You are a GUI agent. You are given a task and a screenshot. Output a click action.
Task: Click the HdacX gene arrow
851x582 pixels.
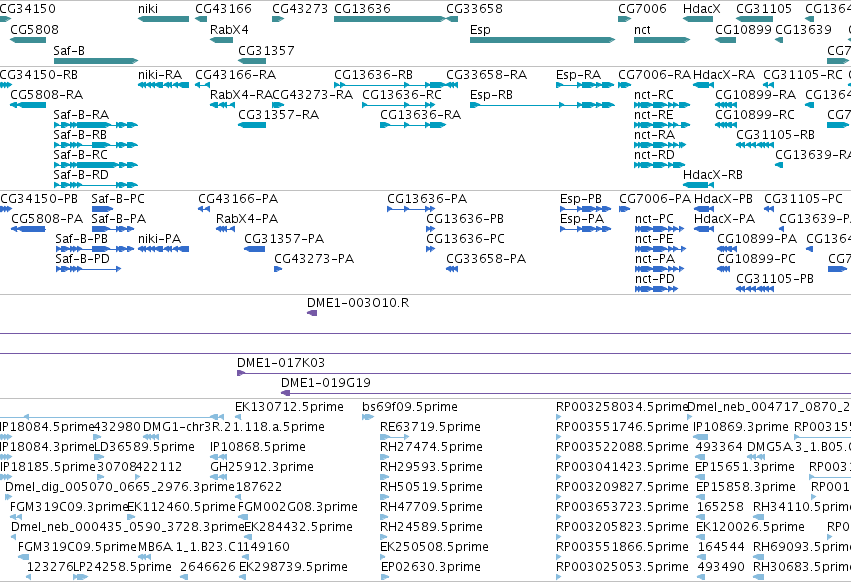(x=697, y=19)
